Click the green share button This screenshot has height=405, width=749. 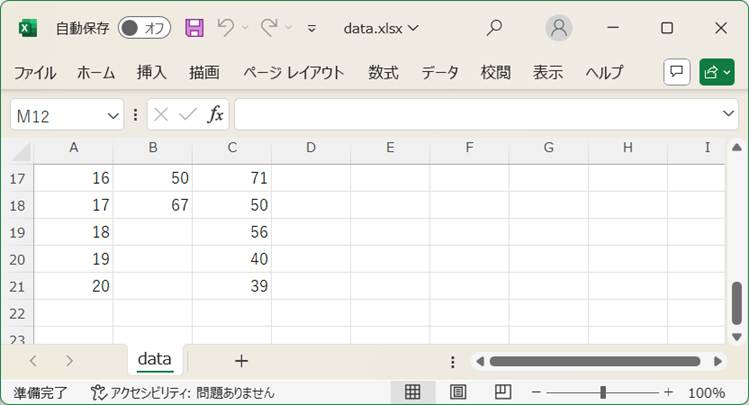(x=716, y=72)
